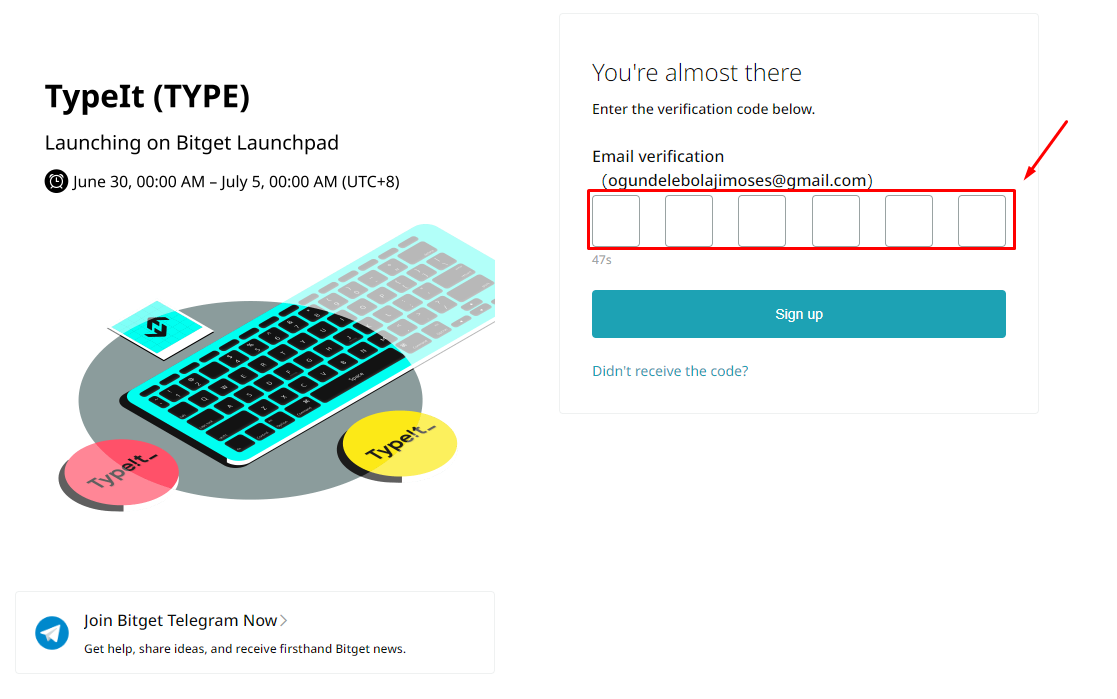Click the displayed gmail address text
The height and width of the screenshot is (699, 1117).
tap(737, 180)
